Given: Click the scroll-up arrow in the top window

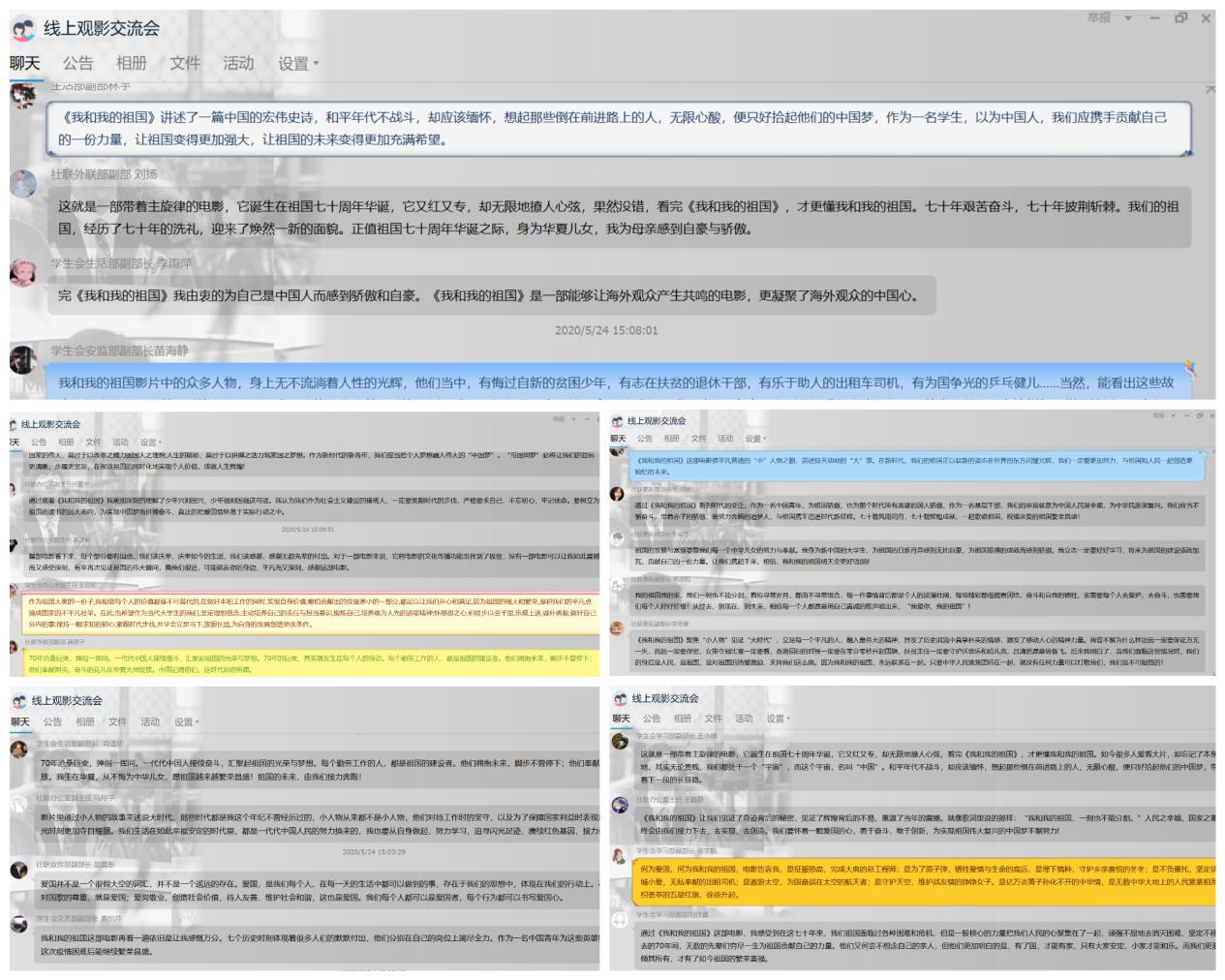Looking at the screenshot, I should click(x=1210, y=89).
